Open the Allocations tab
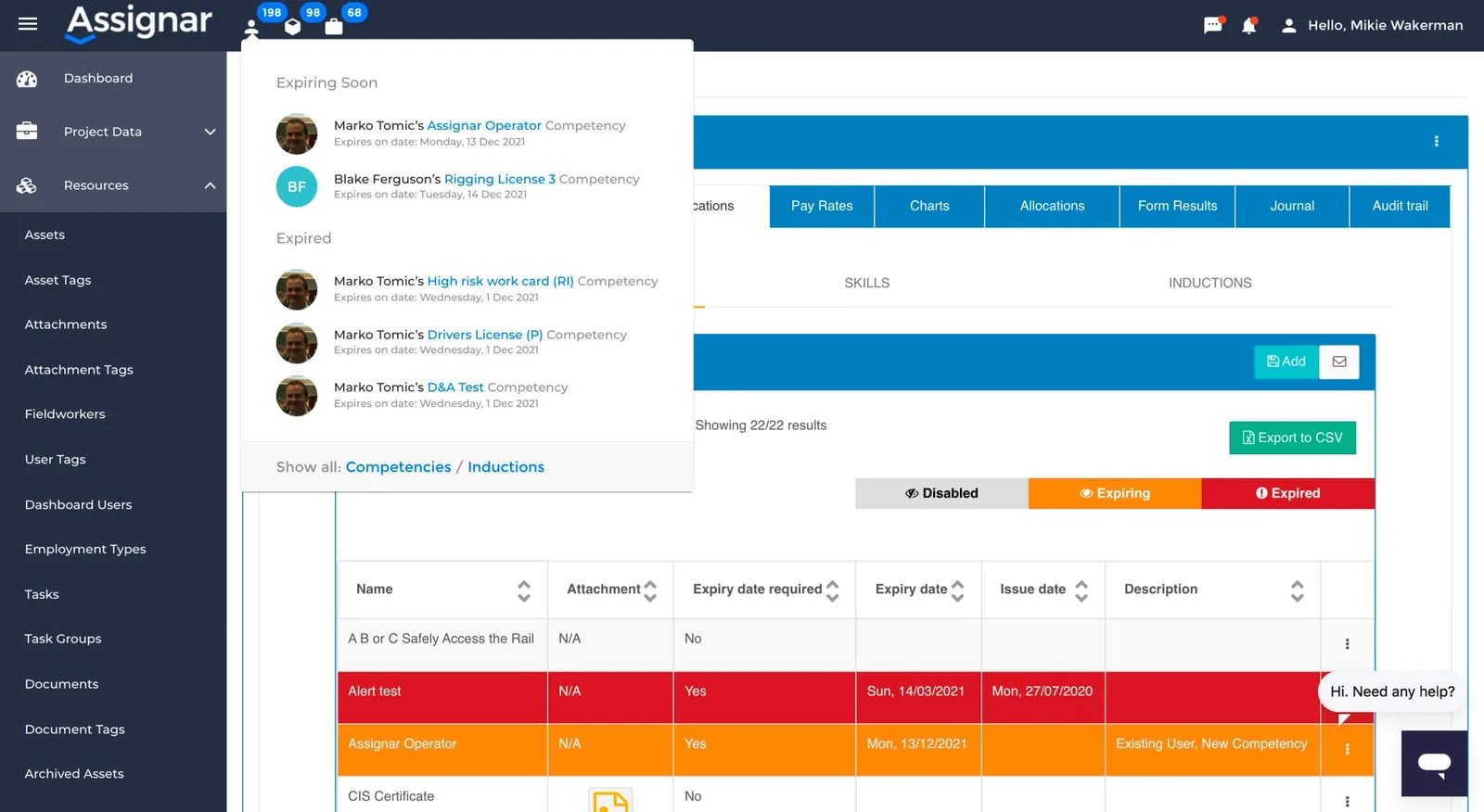This screenshot has width=1484, height=812. (1052, 206)
